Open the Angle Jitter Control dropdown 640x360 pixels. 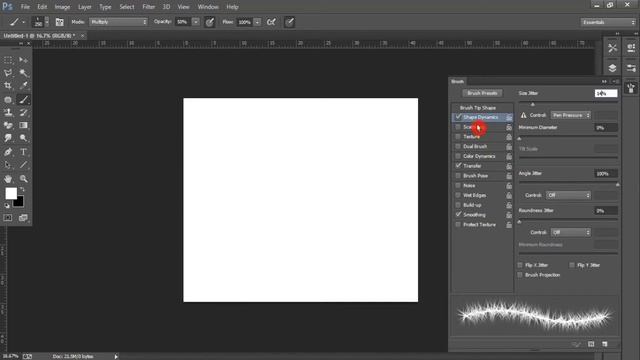569,195
